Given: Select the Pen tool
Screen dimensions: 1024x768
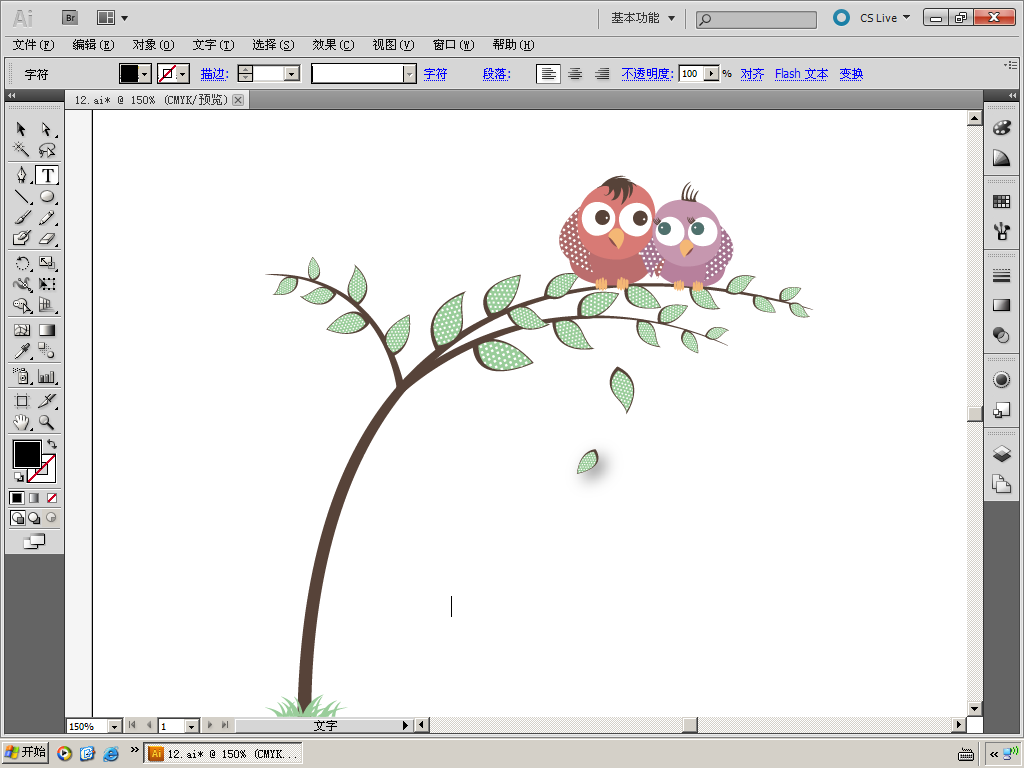Looking at the screenshot, I should tap(21, 175).
